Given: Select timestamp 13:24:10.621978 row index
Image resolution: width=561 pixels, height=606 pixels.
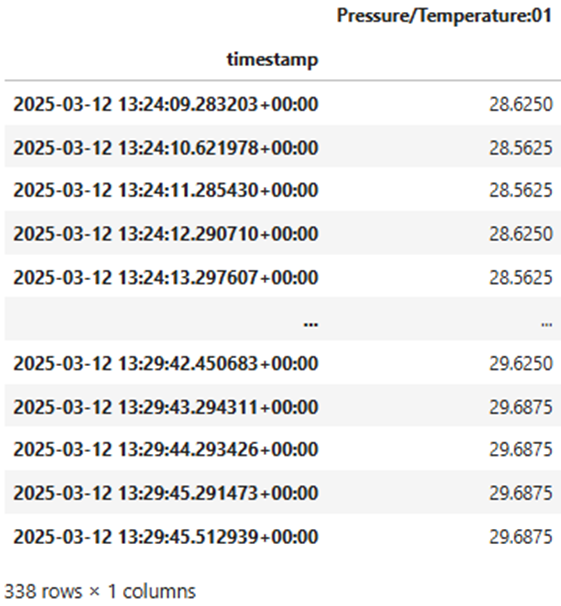Looking at the screenshot, I should pos(166,148).
